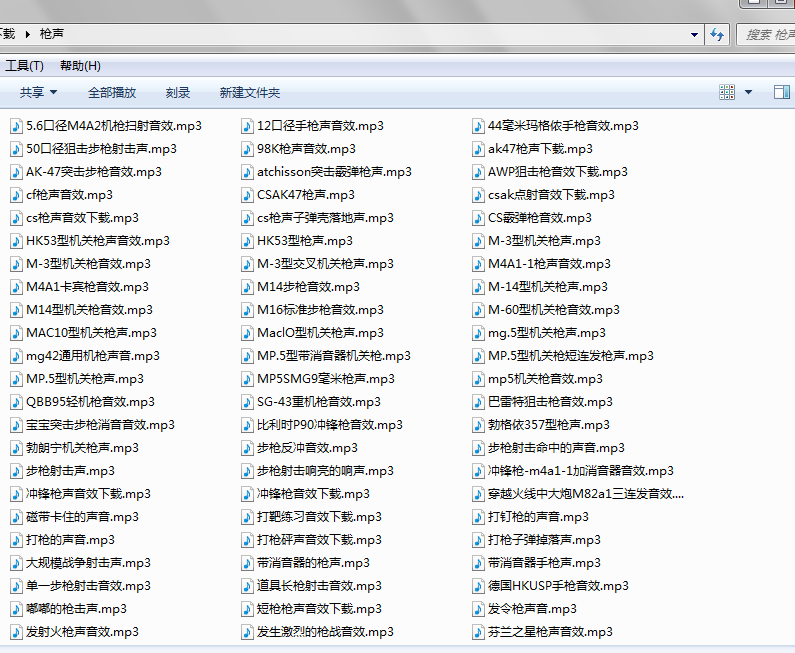795x653 pixels.
Task: Select file name mg42通用机枪声音.mp3
Action: point(93,356)
